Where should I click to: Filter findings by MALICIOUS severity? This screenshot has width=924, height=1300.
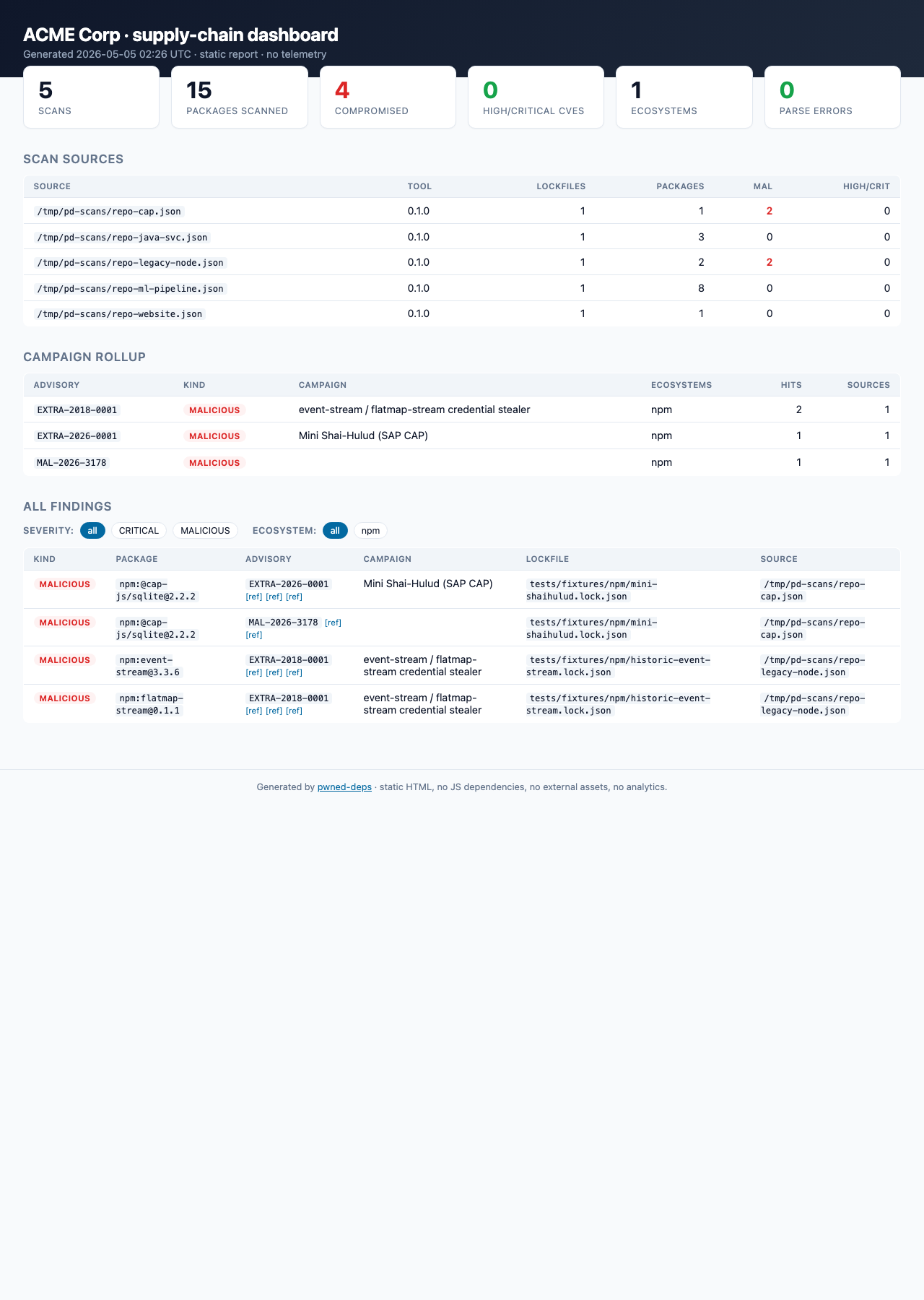coord(205,531)
